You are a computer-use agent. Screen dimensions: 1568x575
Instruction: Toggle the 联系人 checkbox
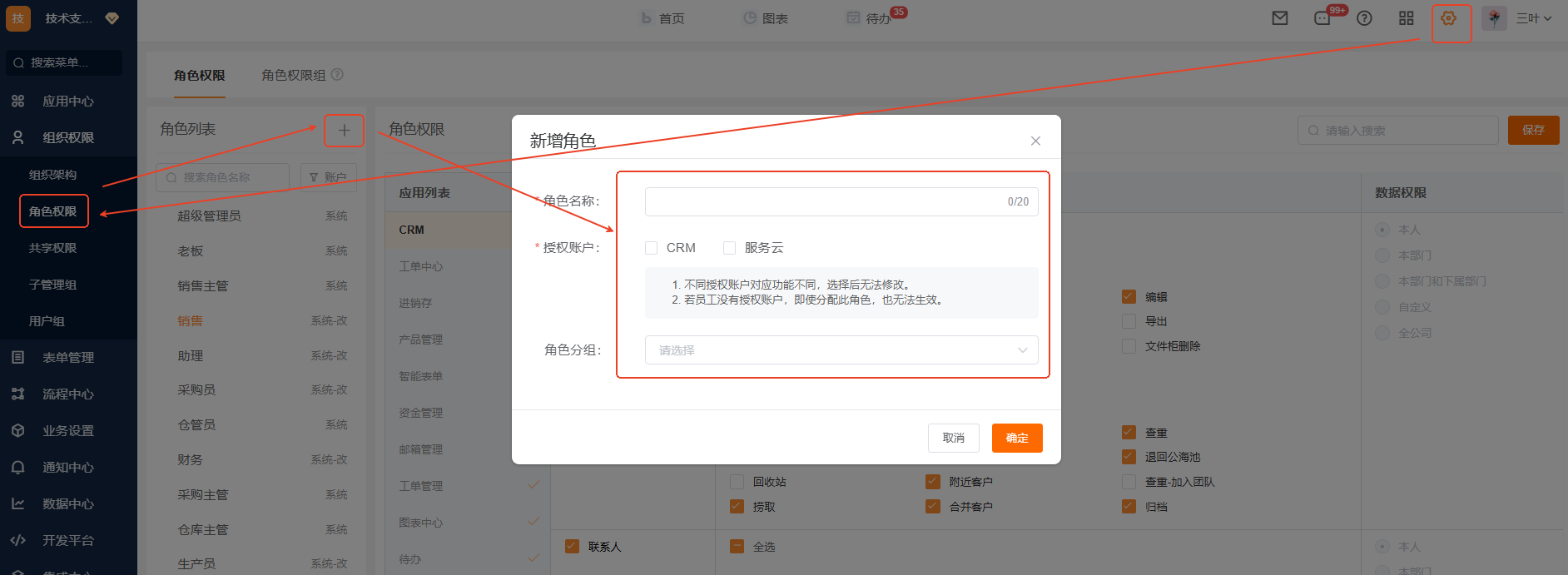[572, 547]
